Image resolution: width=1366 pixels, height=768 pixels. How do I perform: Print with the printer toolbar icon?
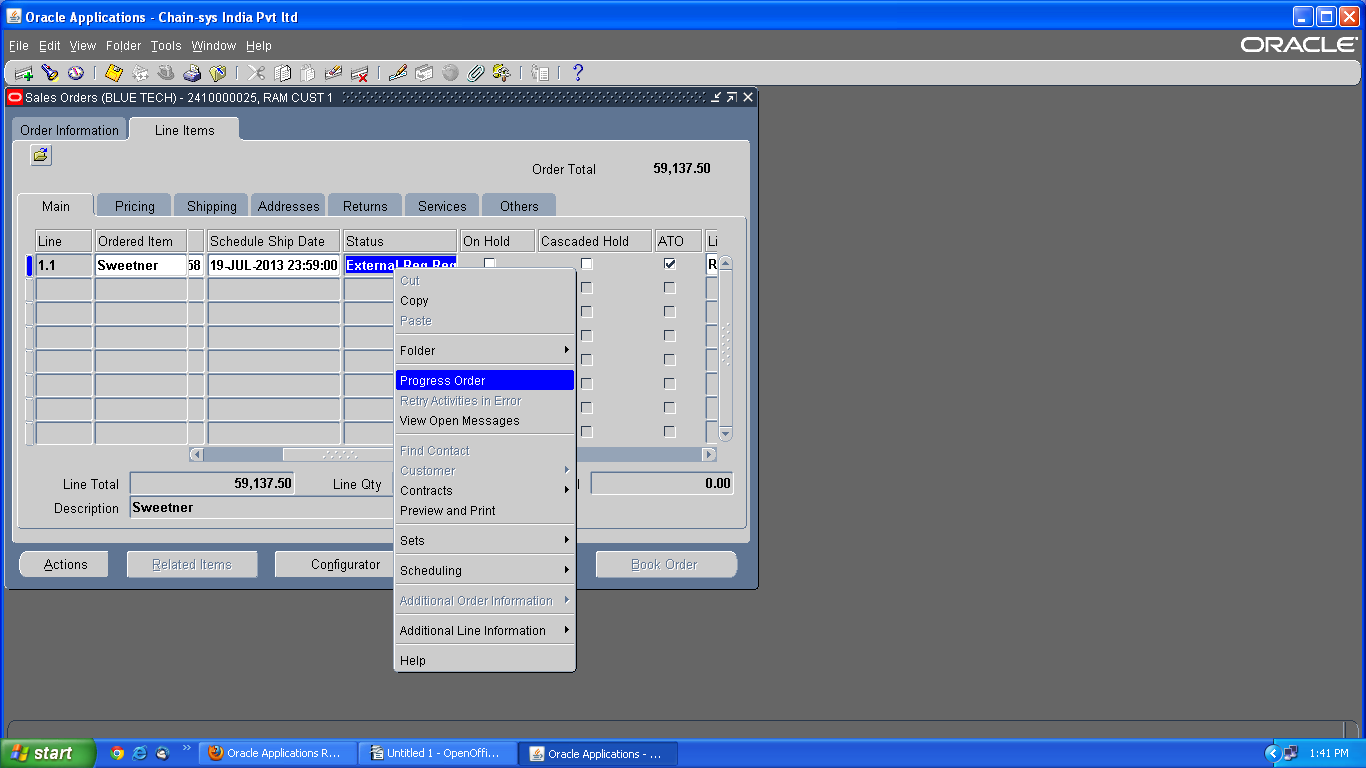click(192, 73)
